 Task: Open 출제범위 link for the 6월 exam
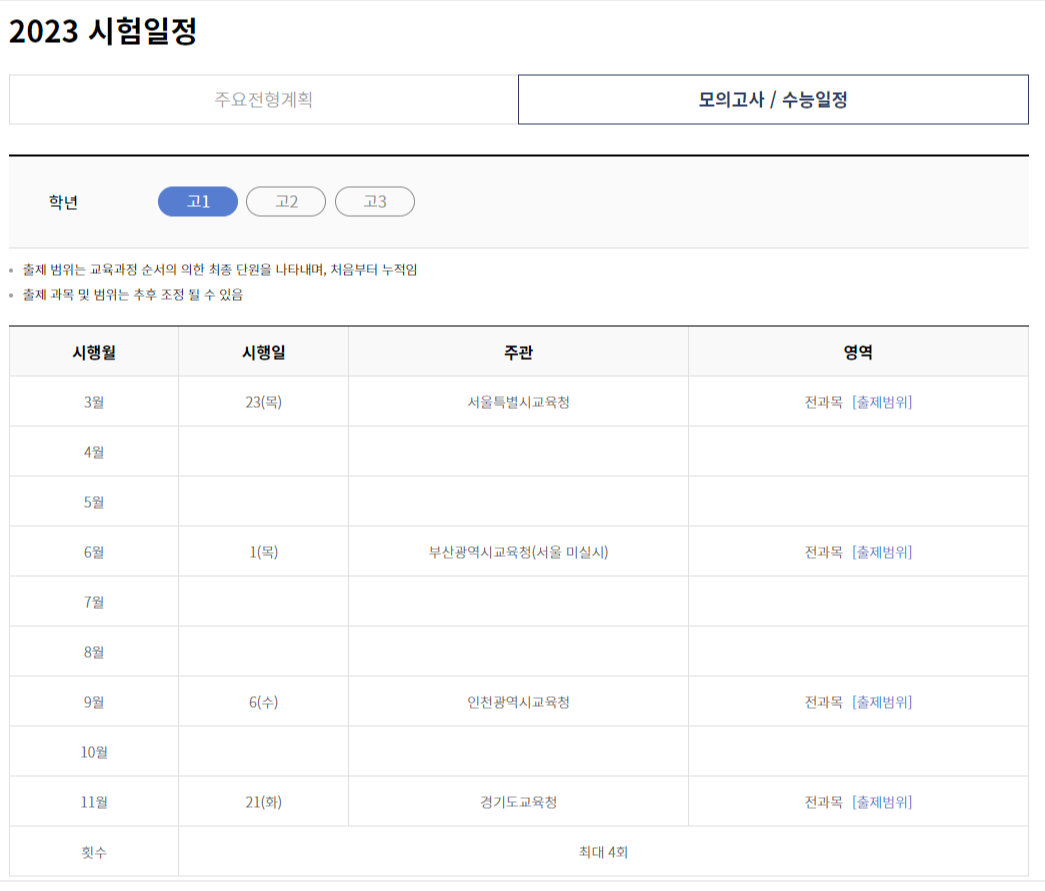click(x=882, y=552)
